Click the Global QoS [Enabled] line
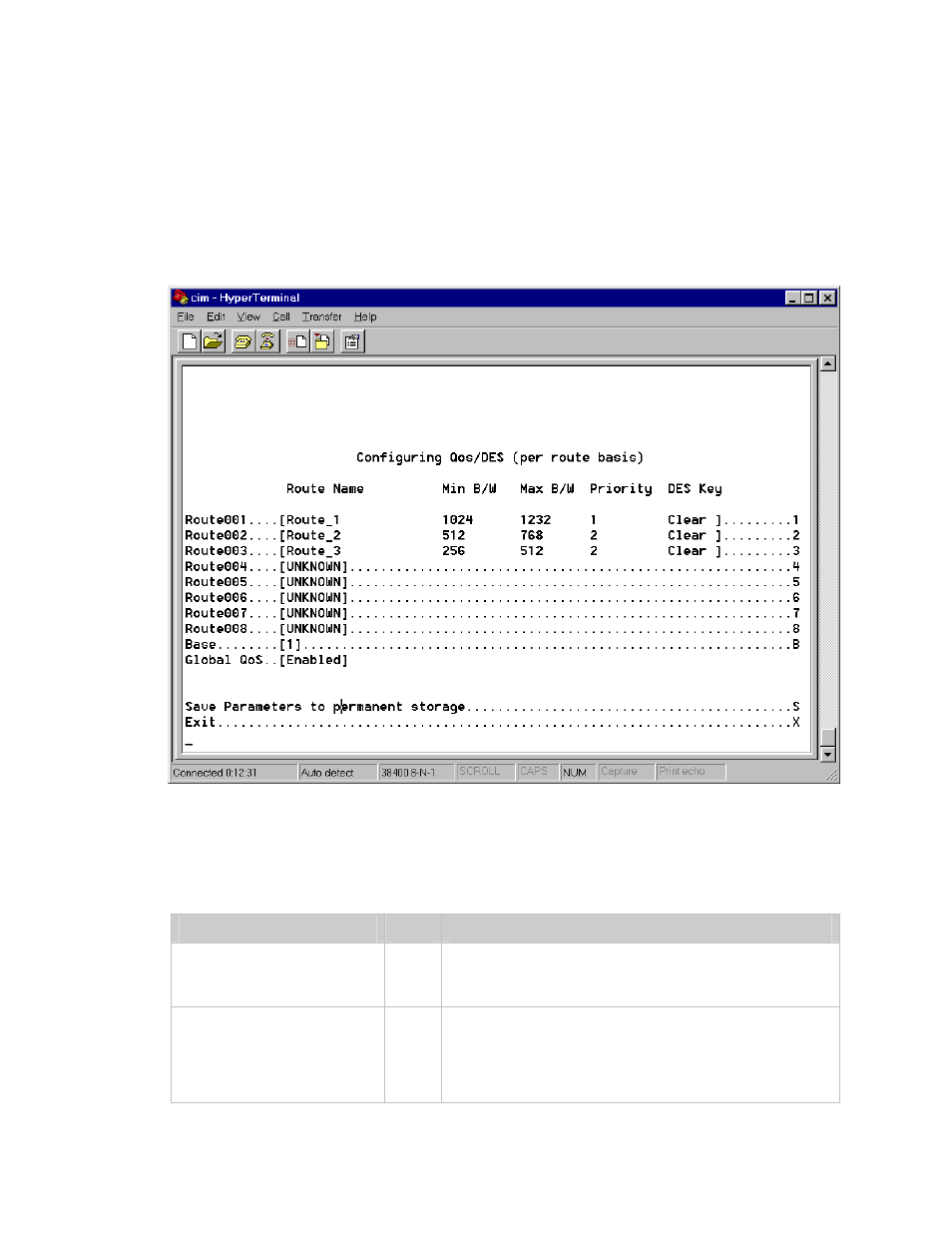This screenshot has height=1233, width=952. 266,660
